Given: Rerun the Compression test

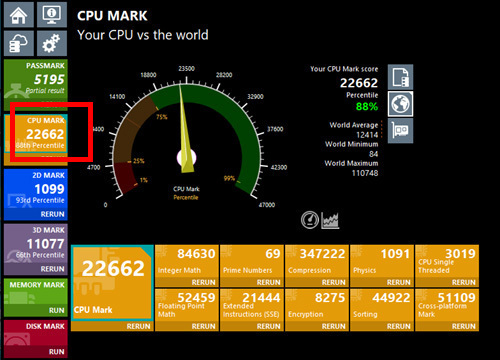Looking at the screenshot, I should 333,283.
